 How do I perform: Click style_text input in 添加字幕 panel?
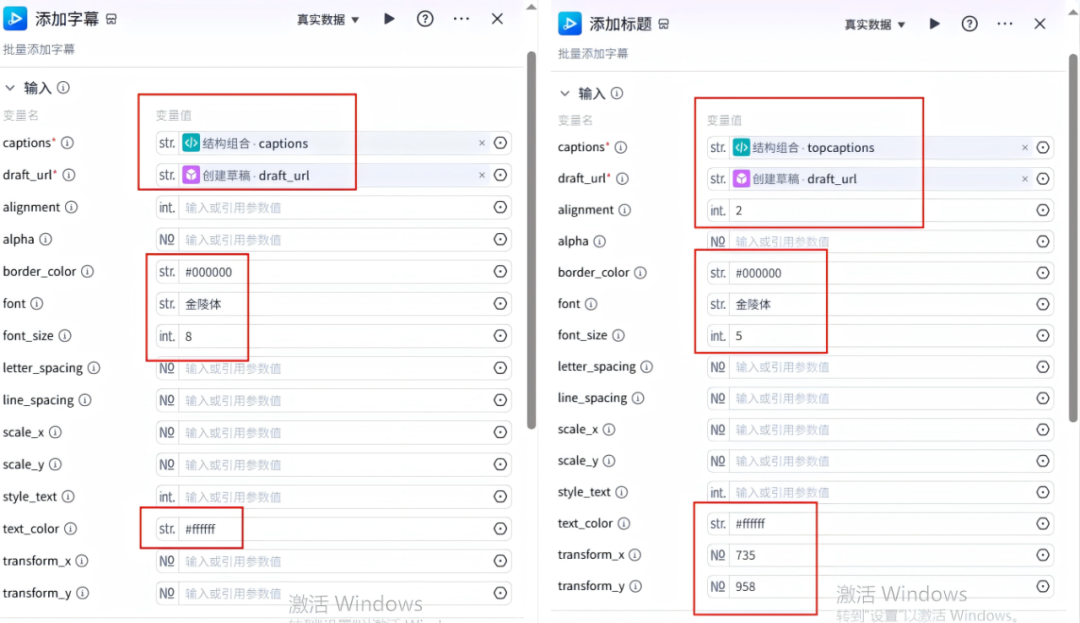click(334, 497)
